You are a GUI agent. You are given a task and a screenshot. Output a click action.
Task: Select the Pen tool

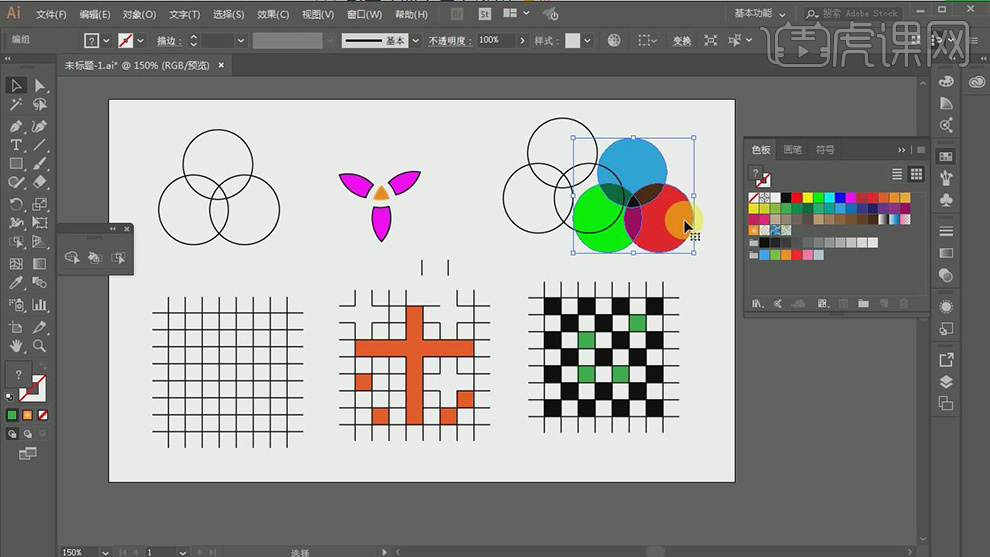pyautogui.click(x=16, y=126)
